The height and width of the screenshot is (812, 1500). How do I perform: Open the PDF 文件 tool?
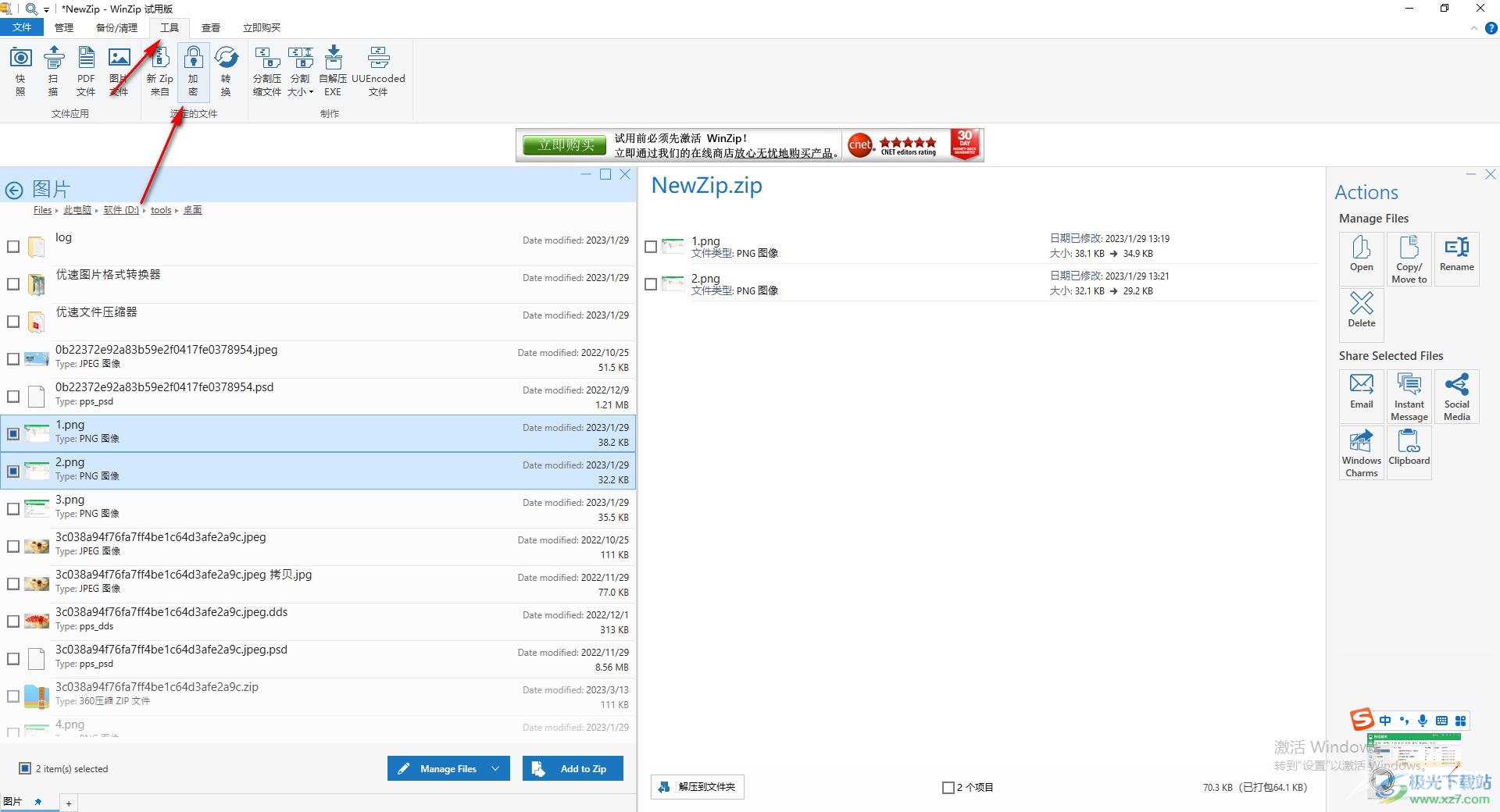pyautogui.click(x=86, y=70)
